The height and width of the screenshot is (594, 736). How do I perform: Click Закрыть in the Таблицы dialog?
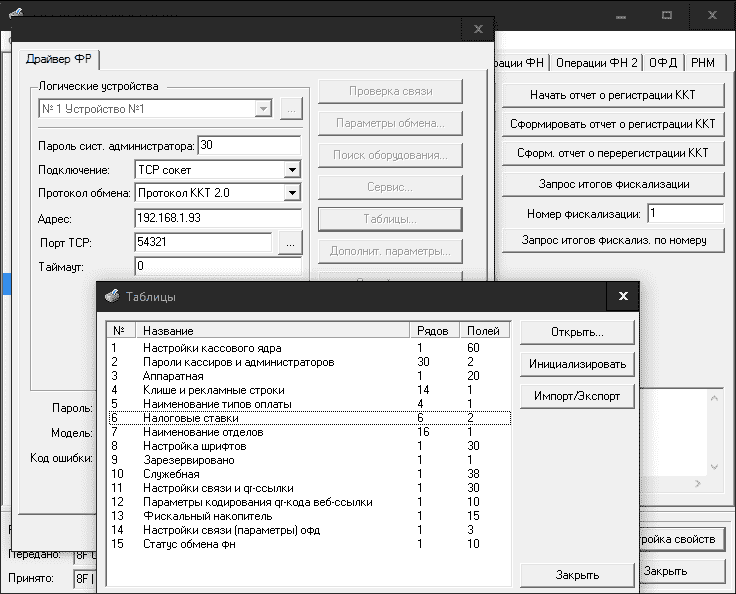577,575
